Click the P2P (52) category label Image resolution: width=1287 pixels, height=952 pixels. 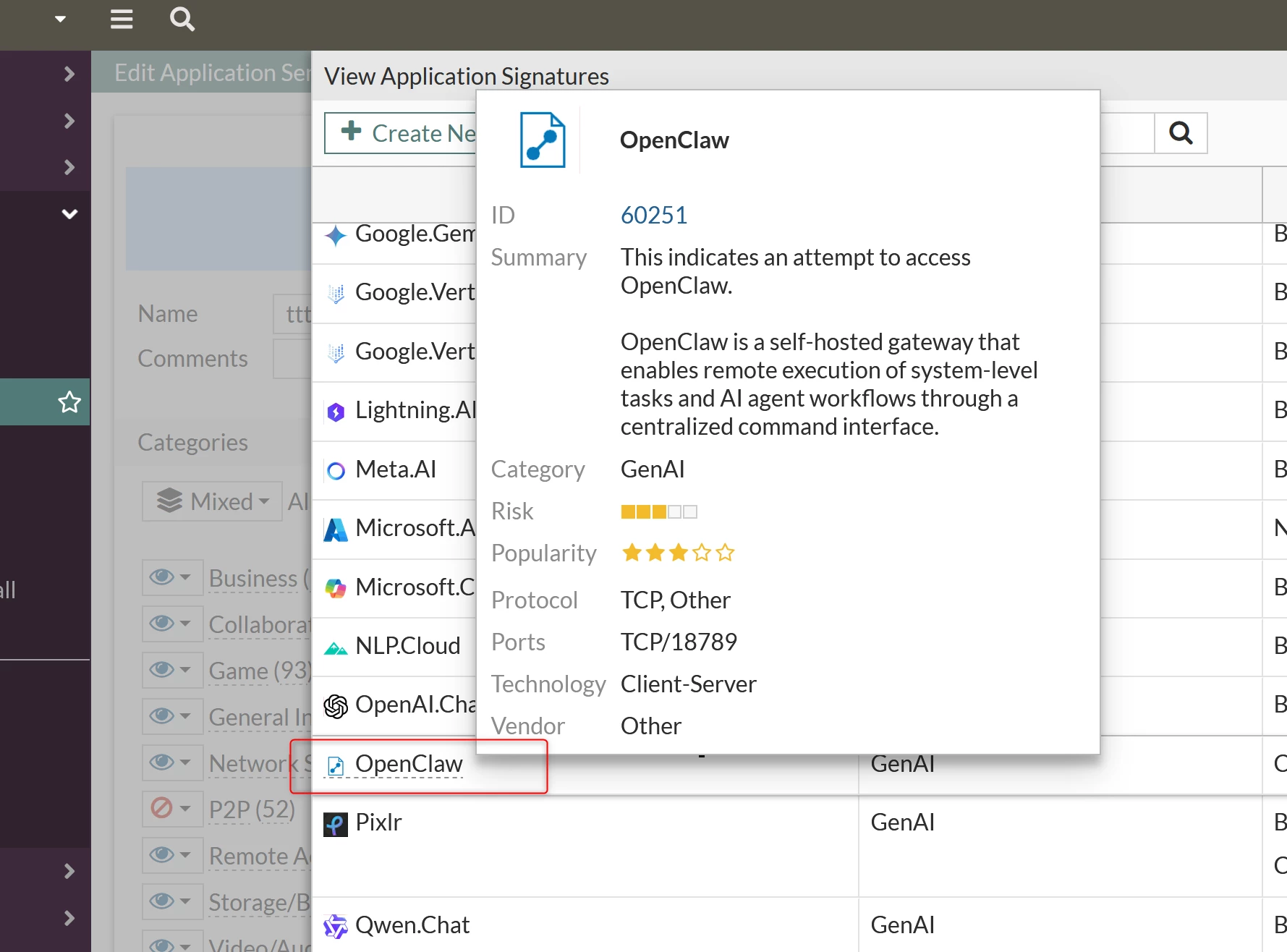pyautogui.click(x=252, y=809)
